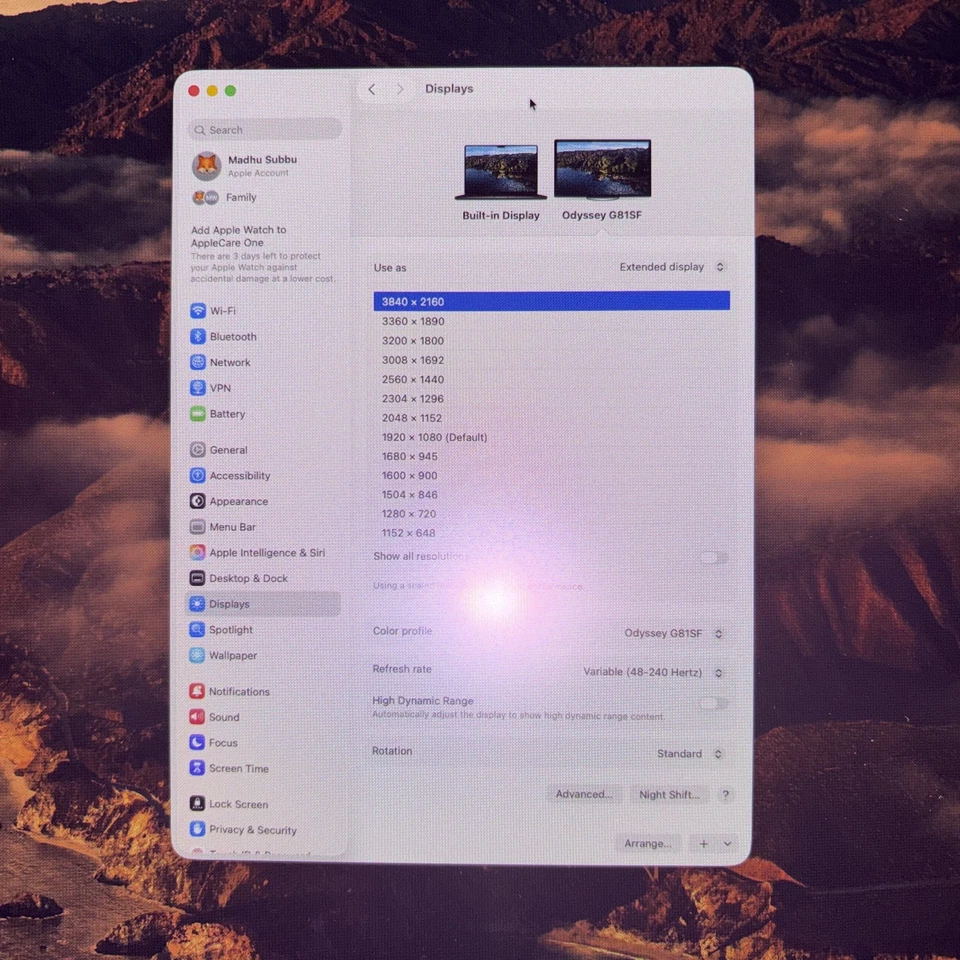Open Appearance icon in sidebar
Screen dimensions: 960x960
(197, 501)
